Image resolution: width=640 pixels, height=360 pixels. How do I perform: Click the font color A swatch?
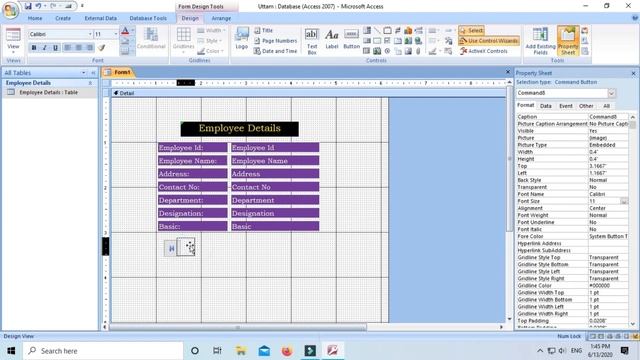point(125,31)
